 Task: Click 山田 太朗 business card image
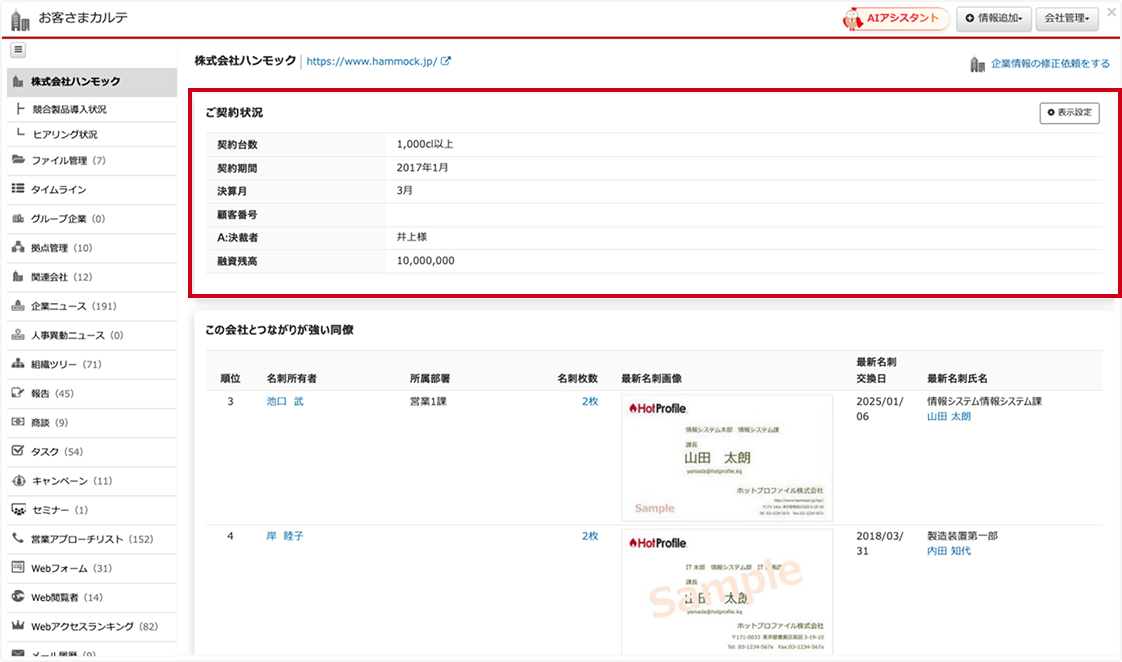[x=727, y=457]
